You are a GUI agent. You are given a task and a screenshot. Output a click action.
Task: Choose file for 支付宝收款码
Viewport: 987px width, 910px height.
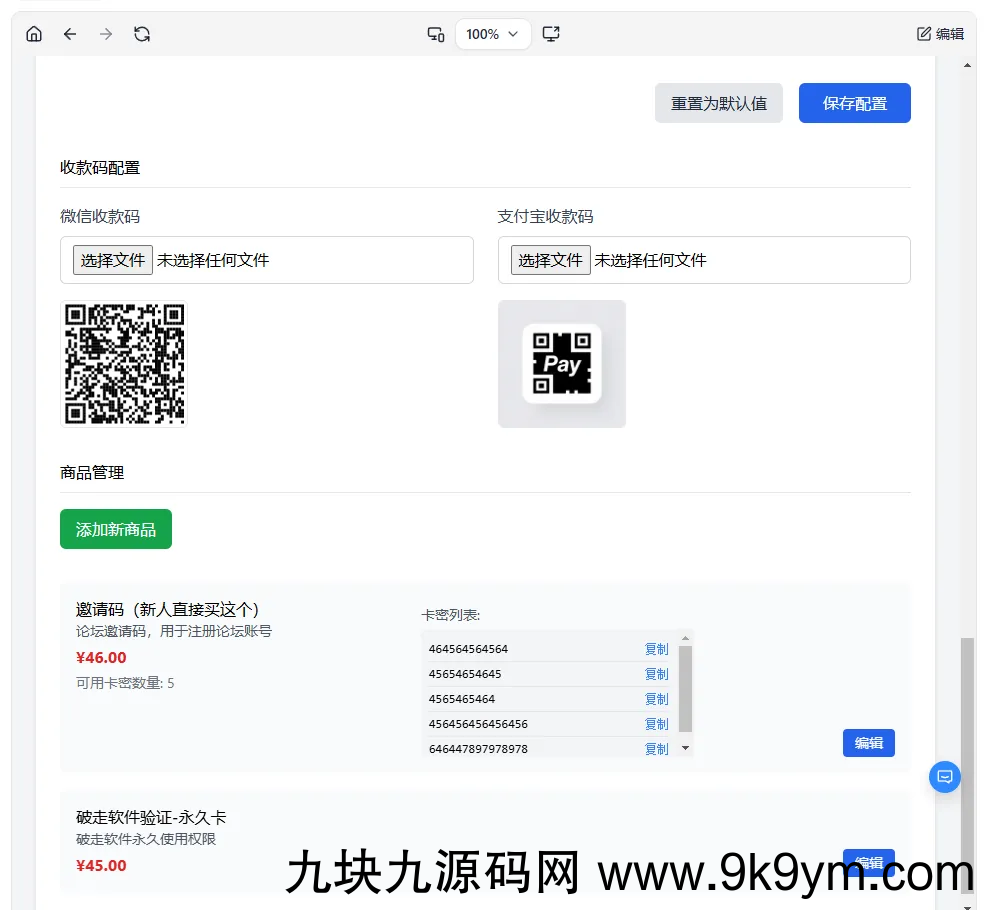(x=551, y=260)
